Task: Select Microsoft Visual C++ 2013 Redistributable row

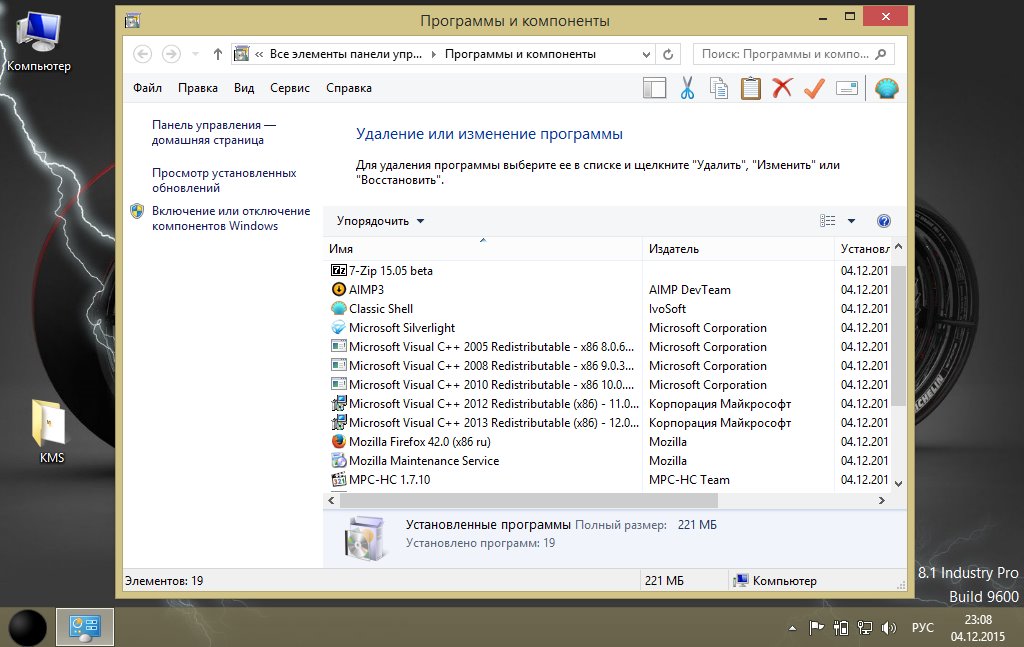Action: click(x=609, y=422)
